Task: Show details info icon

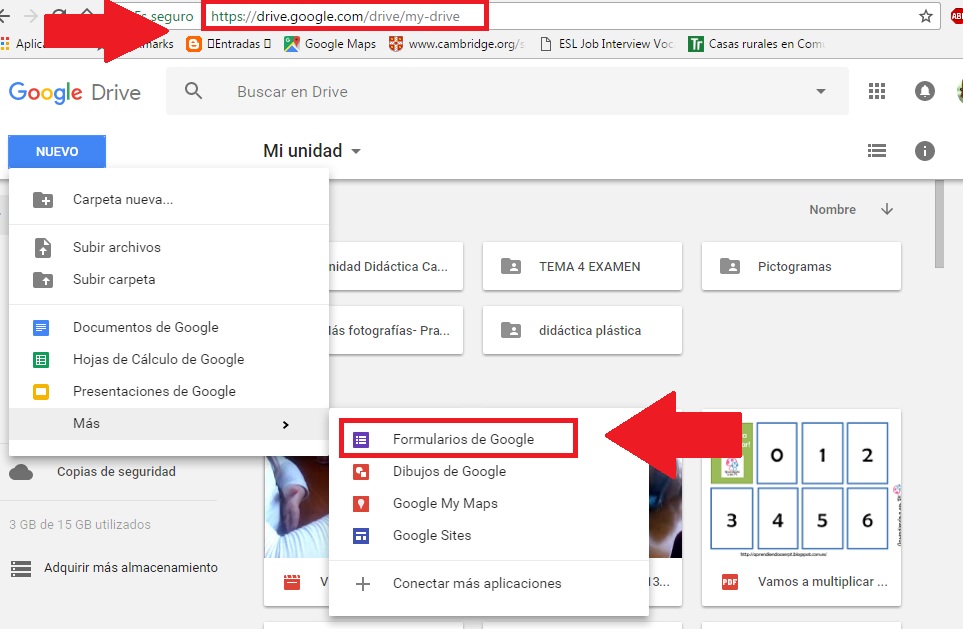Action: coord(924,150)
